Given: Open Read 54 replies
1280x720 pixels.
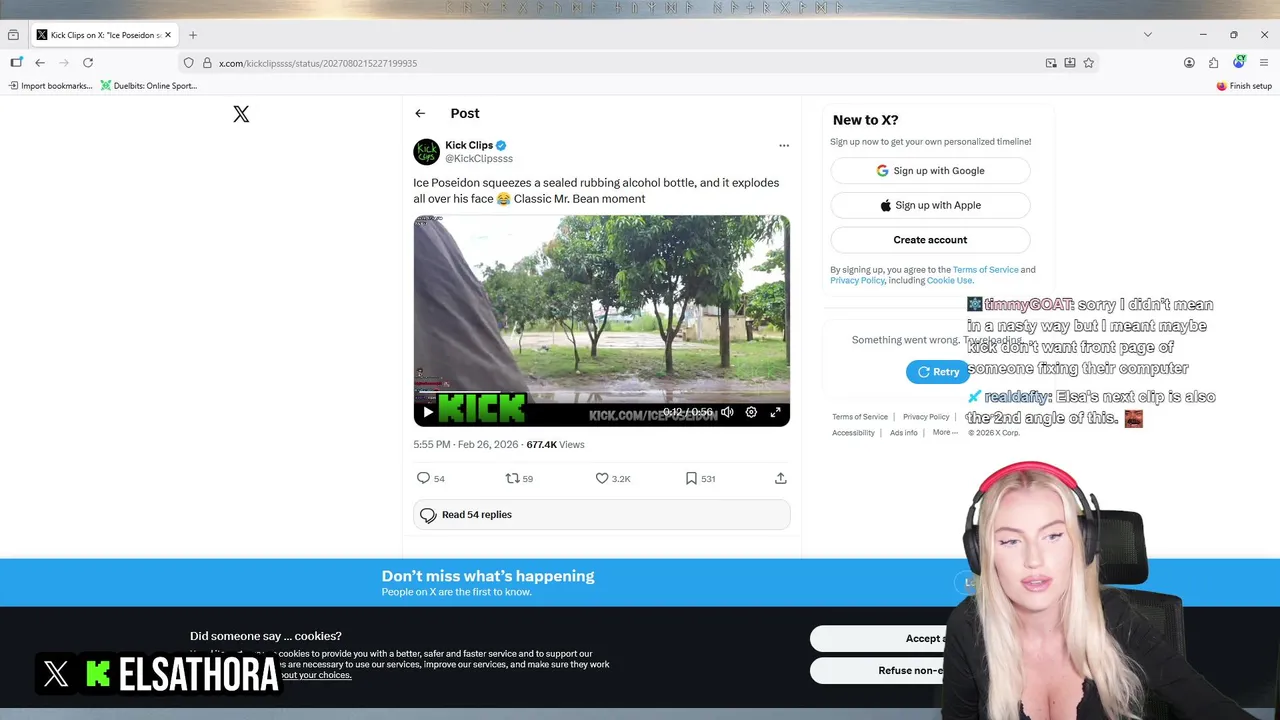Looking at the screenshot, I should [x=602, y=515].
